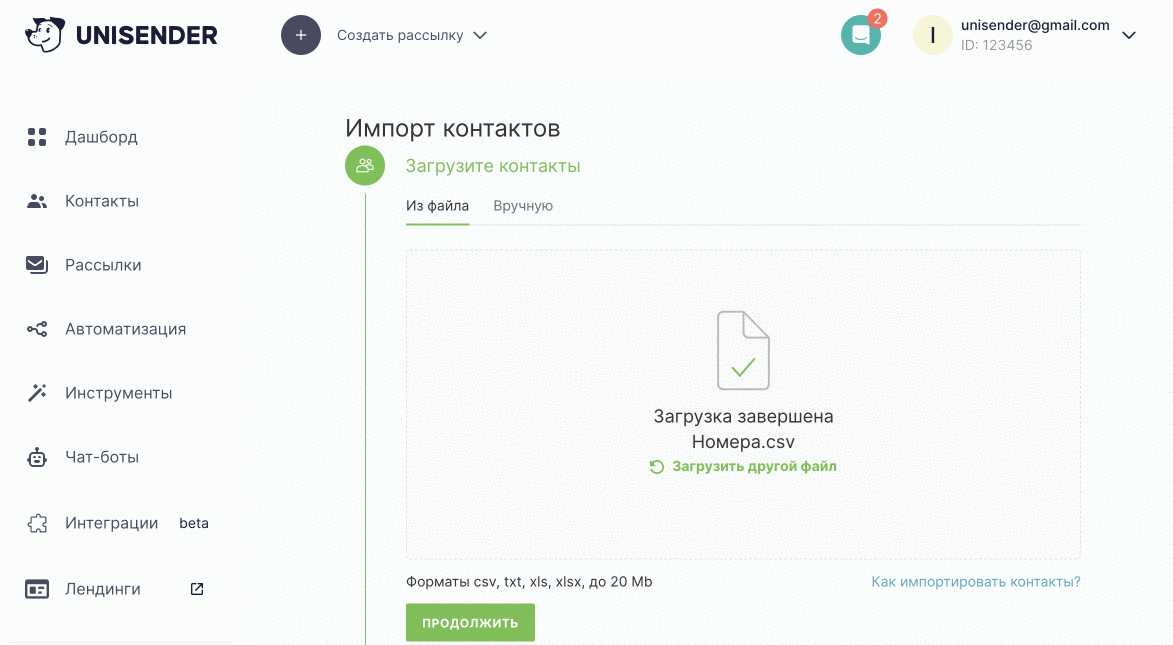Image resolution: width=1173 pixels, height=645 pixels.
Task: Click the Чат-боты robot icon
Action: [x=37, y=457]
